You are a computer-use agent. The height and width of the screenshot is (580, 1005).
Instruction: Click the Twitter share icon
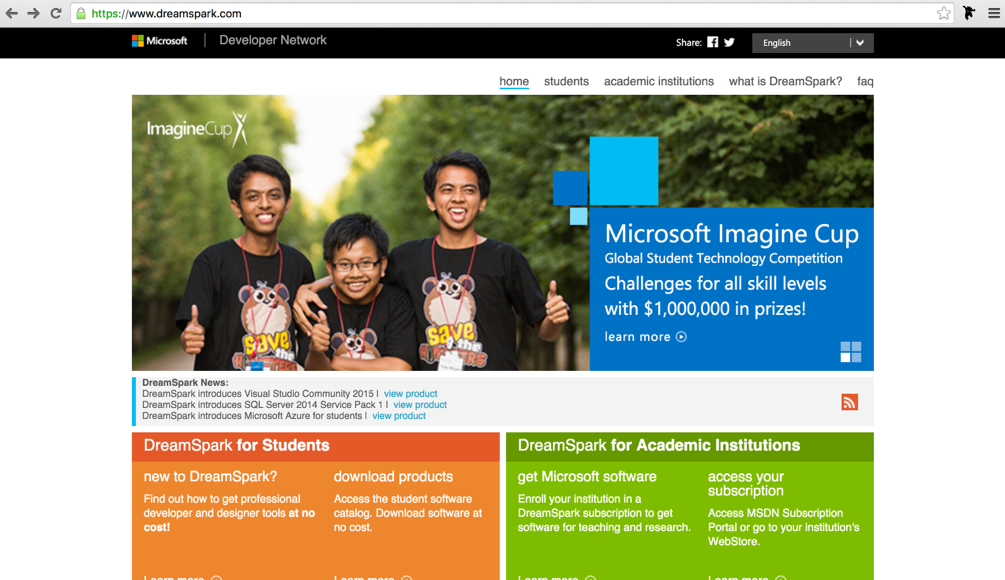coord(729,42)
